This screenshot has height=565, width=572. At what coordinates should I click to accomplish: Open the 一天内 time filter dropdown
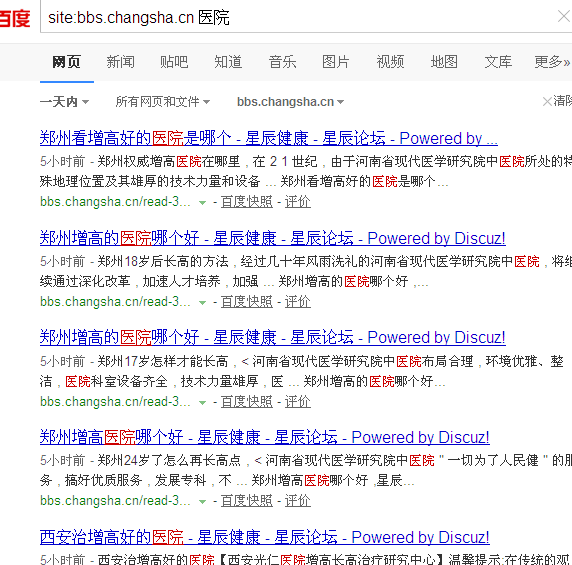(x=64, y=102)
